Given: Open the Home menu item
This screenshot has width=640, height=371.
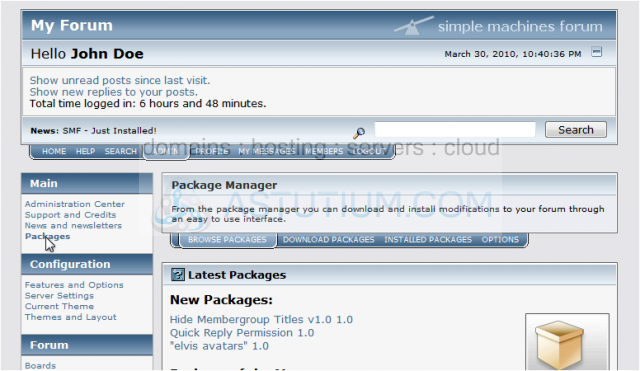Looking at the screenshot, I should coord(54,151).
